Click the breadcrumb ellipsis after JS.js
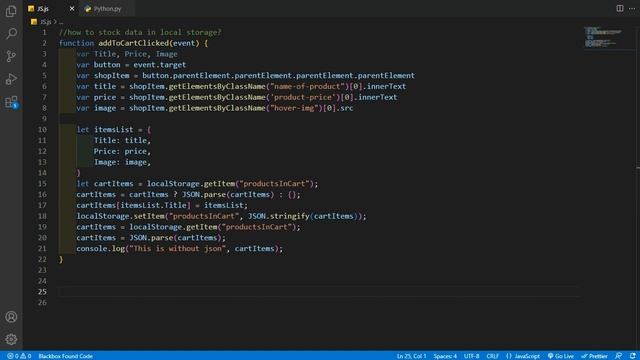Screen dimensions: 640x360 [x=61, y=22]
